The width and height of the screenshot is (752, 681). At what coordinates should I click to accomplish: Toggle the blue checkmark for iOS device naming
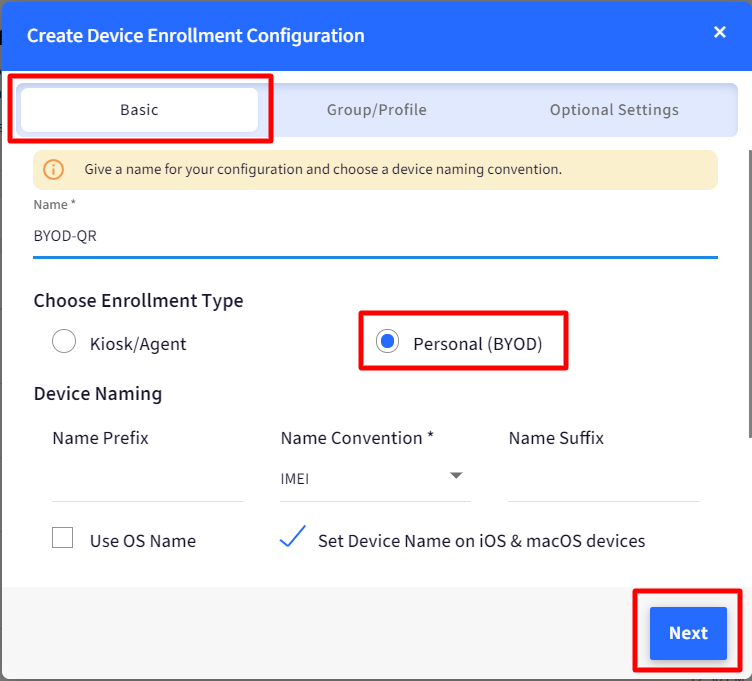(x=293, y=537)
